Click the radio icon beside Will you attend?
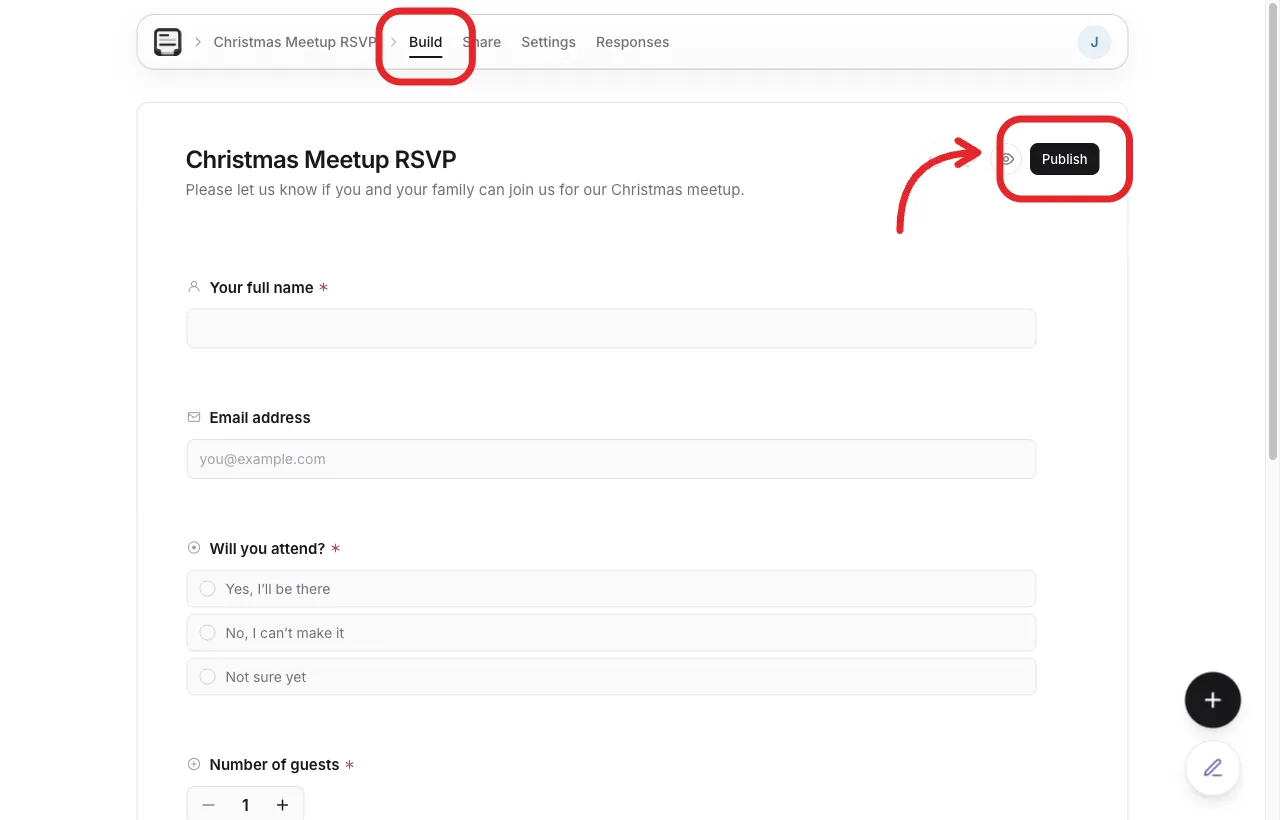The width and height of the screenshot is (1280, 820). pos(194,548)
